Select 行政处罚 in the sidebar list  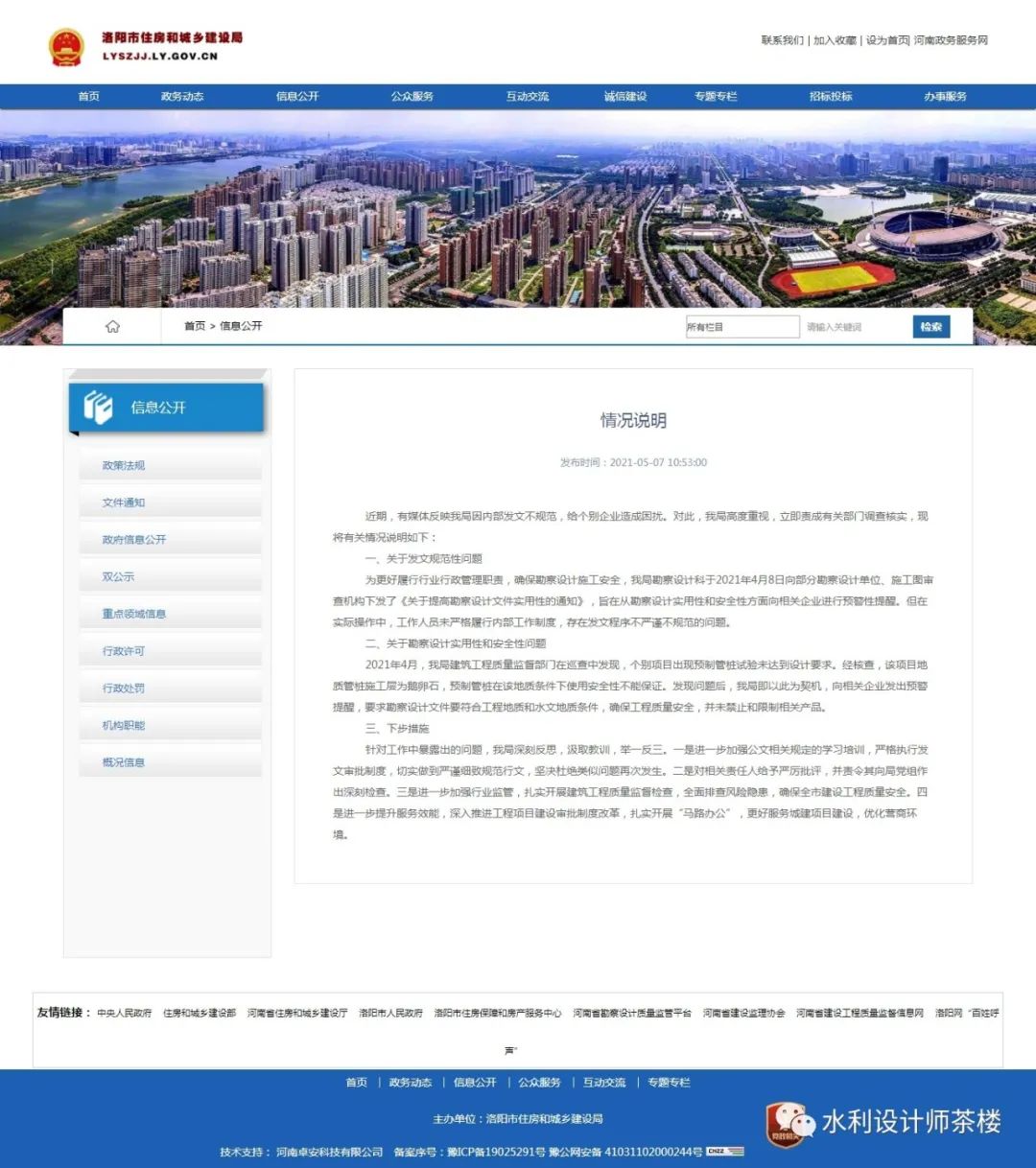124,688
